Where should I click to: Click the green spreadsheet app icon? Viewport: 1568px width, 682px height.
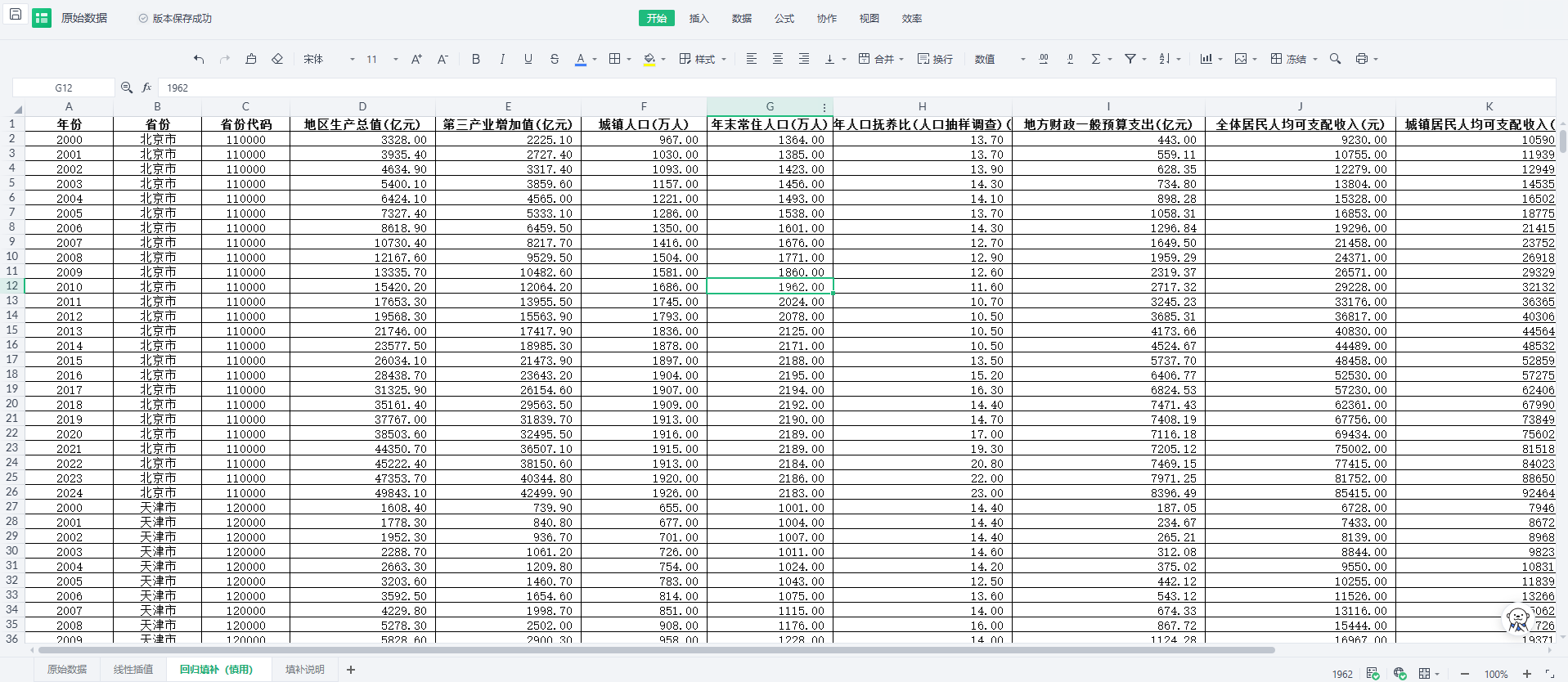click(x=42, y=18)
